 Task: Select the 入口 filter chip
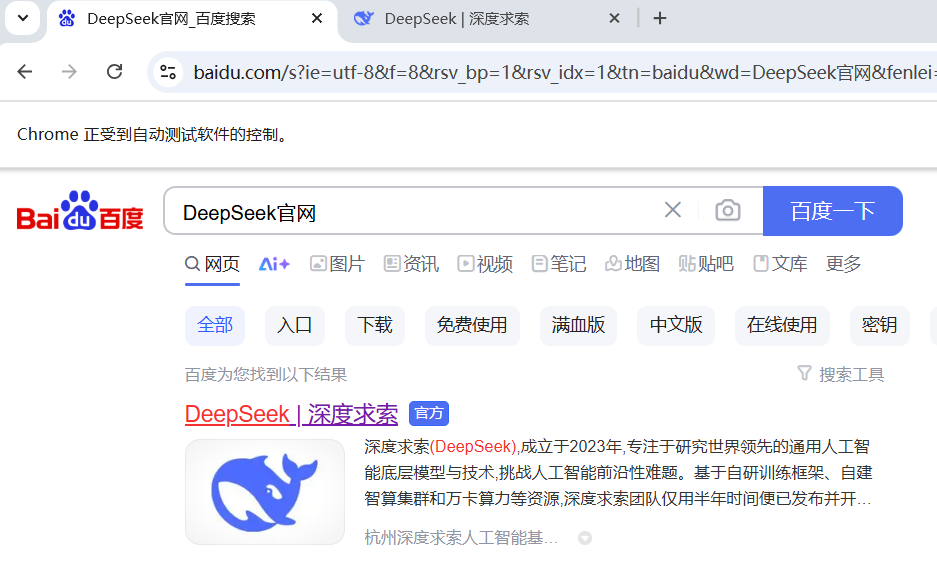(295, 326)
